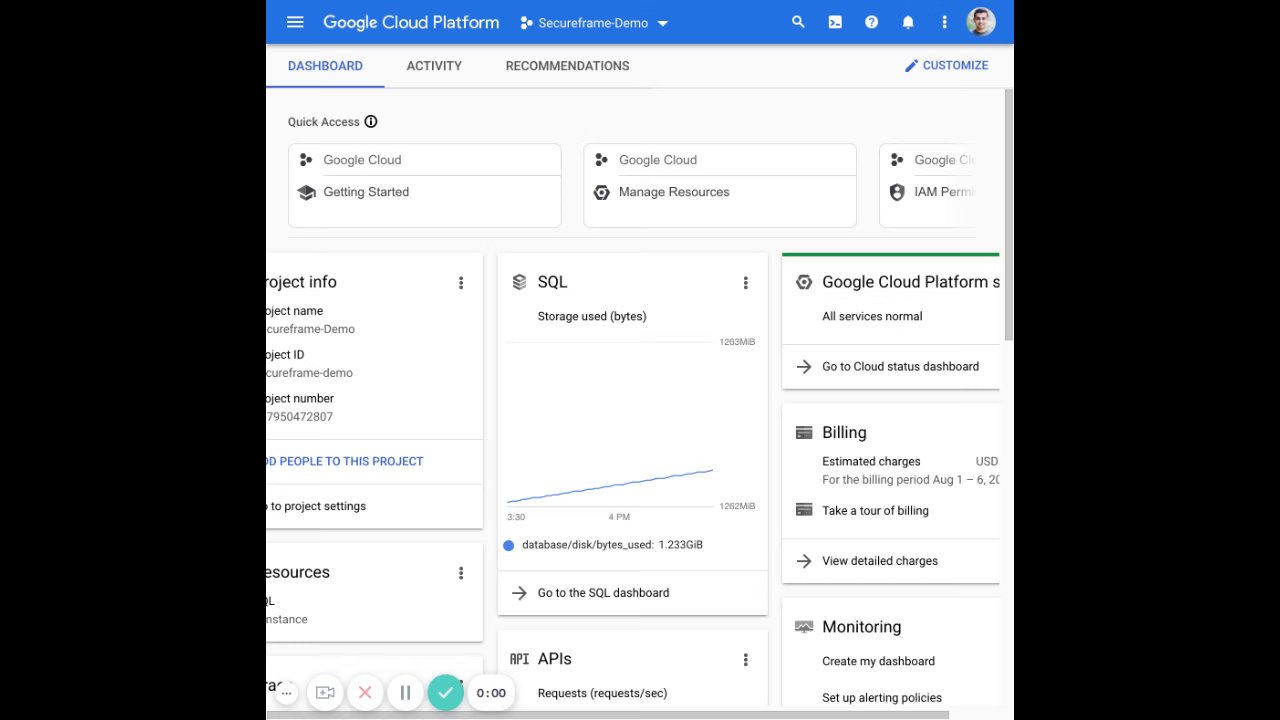Go to project settings link
1280x720 pixels.
pyautogui.click(x=317, y=506)
